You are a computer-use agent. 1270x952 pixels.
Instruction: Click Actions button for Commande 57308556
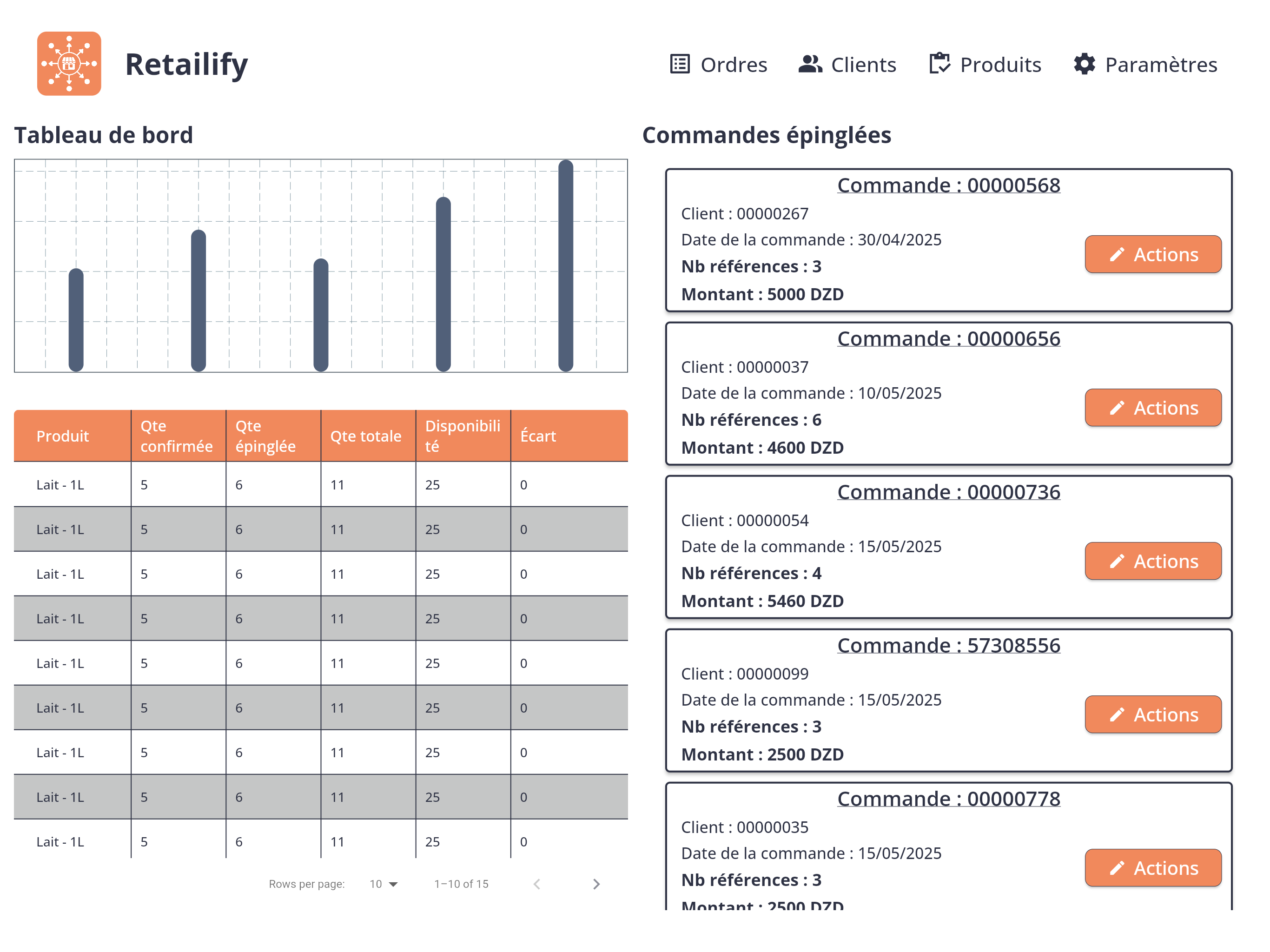click(1153, 714)
